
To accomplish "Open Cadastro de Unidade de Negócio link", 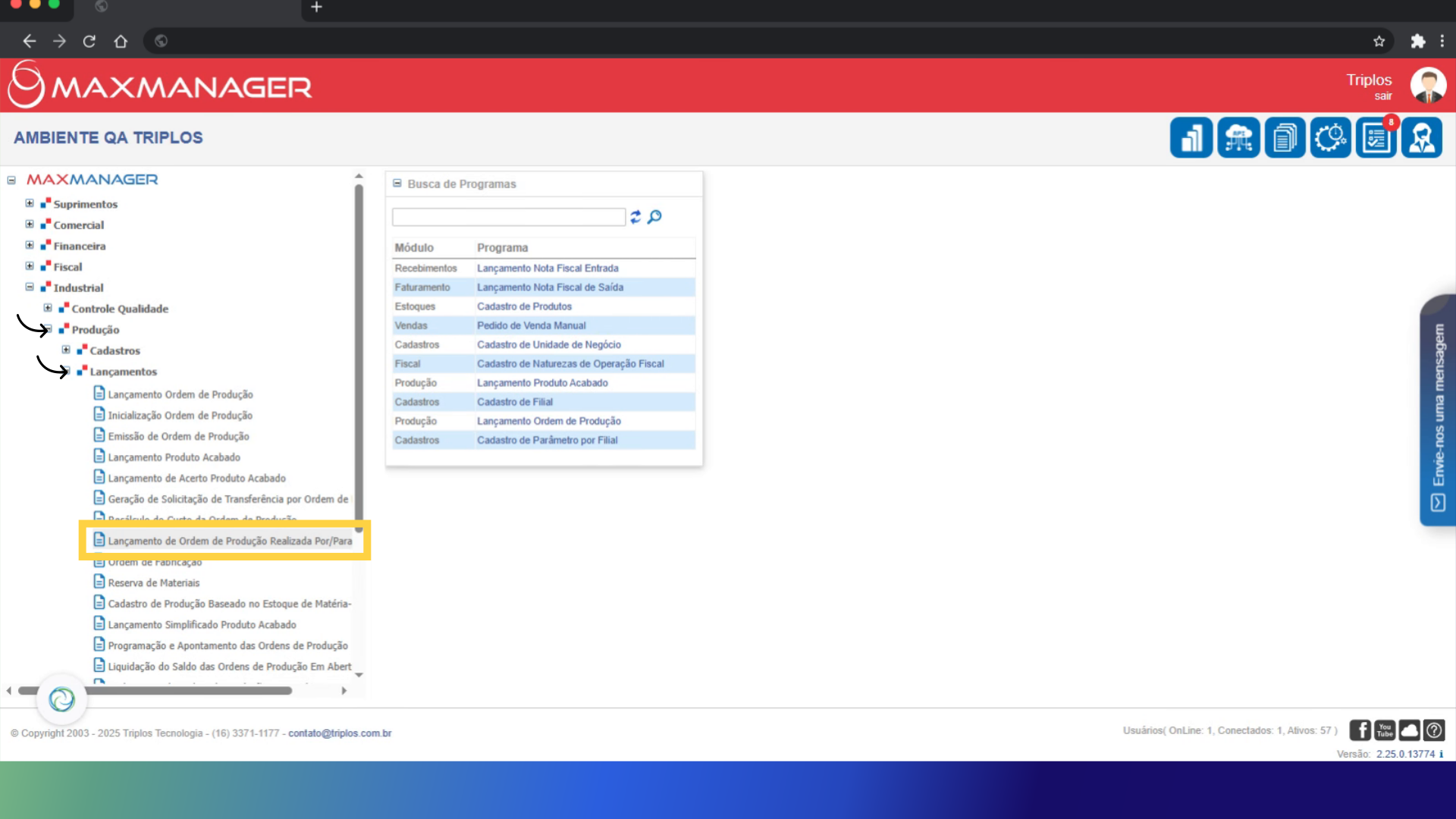I will coord(548,344).
